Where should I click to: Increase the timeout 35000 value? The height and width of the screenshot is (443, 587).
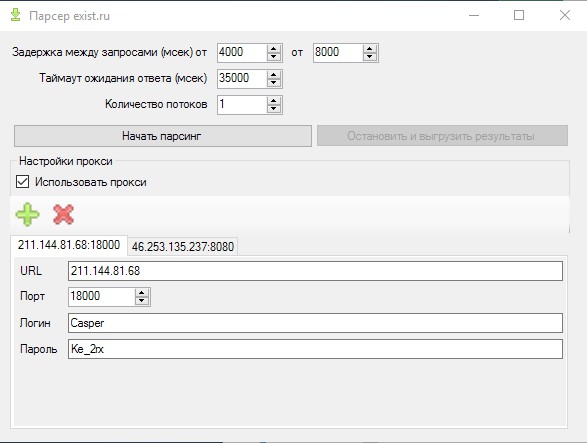pos(274,75)
